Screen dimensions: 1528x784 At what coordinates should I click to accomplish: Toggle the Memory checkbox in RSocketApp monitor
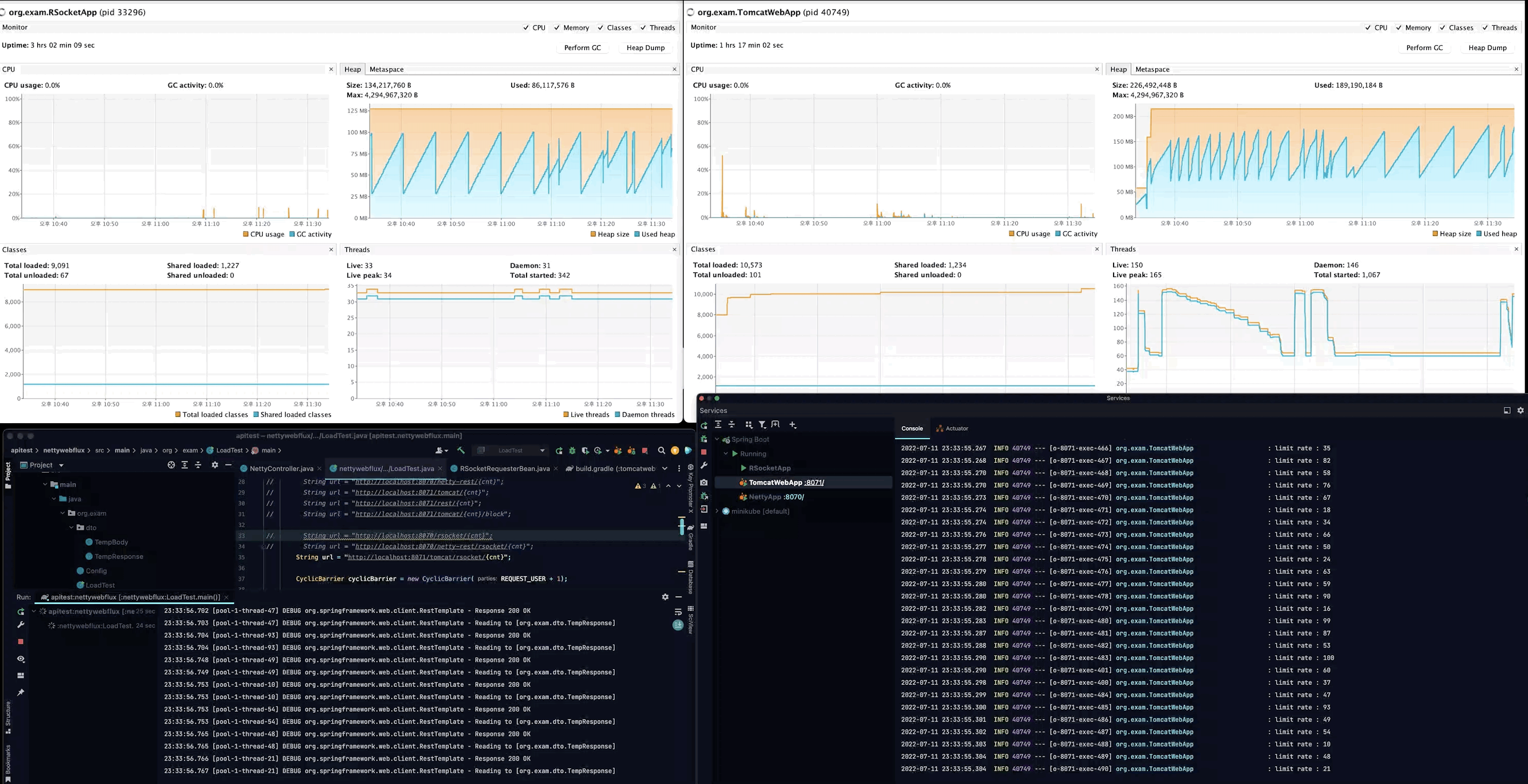coord(557,28)
